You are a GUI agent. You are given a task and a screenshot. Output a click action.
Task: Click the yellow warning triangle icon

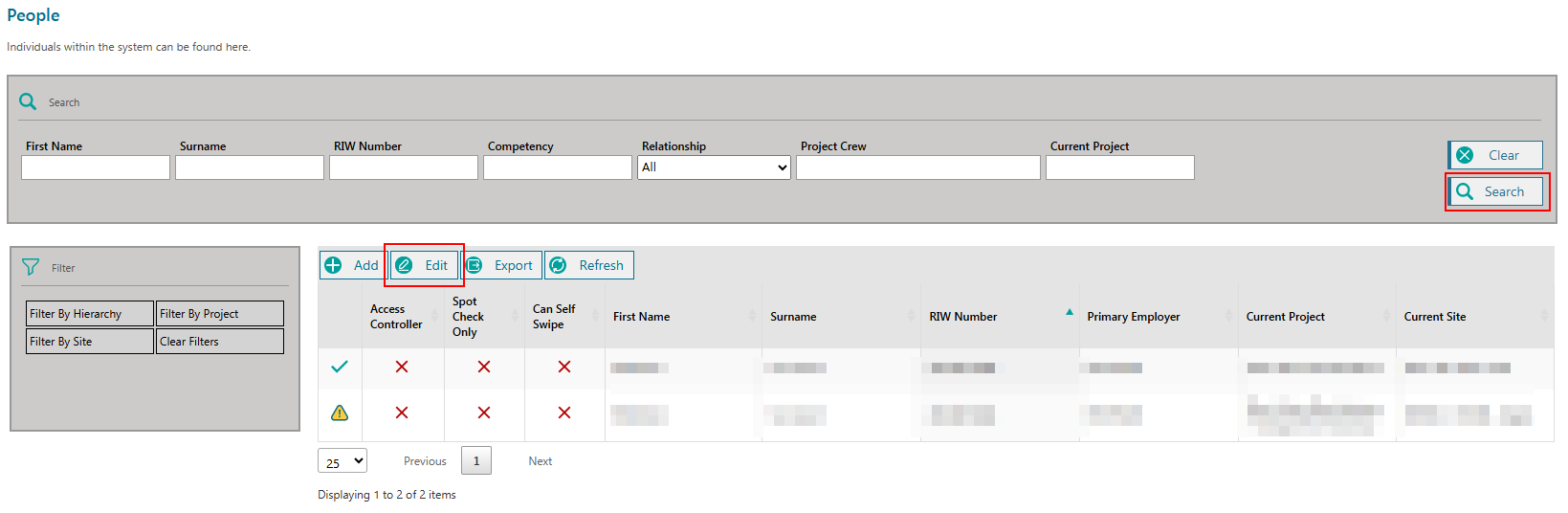(340, 413)
